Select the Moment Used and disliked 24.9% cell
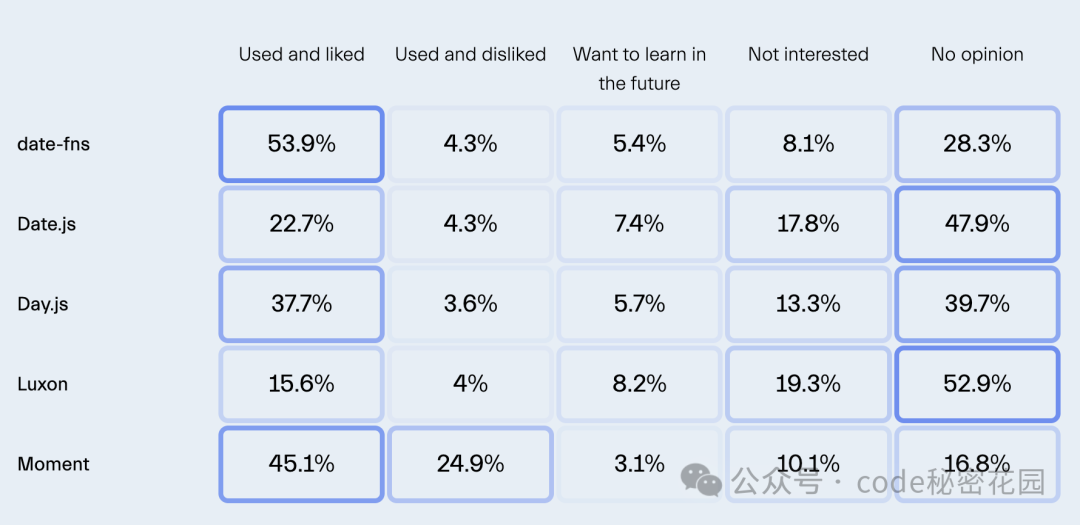This screenshot has width=1080, height=525. (470, 464)
